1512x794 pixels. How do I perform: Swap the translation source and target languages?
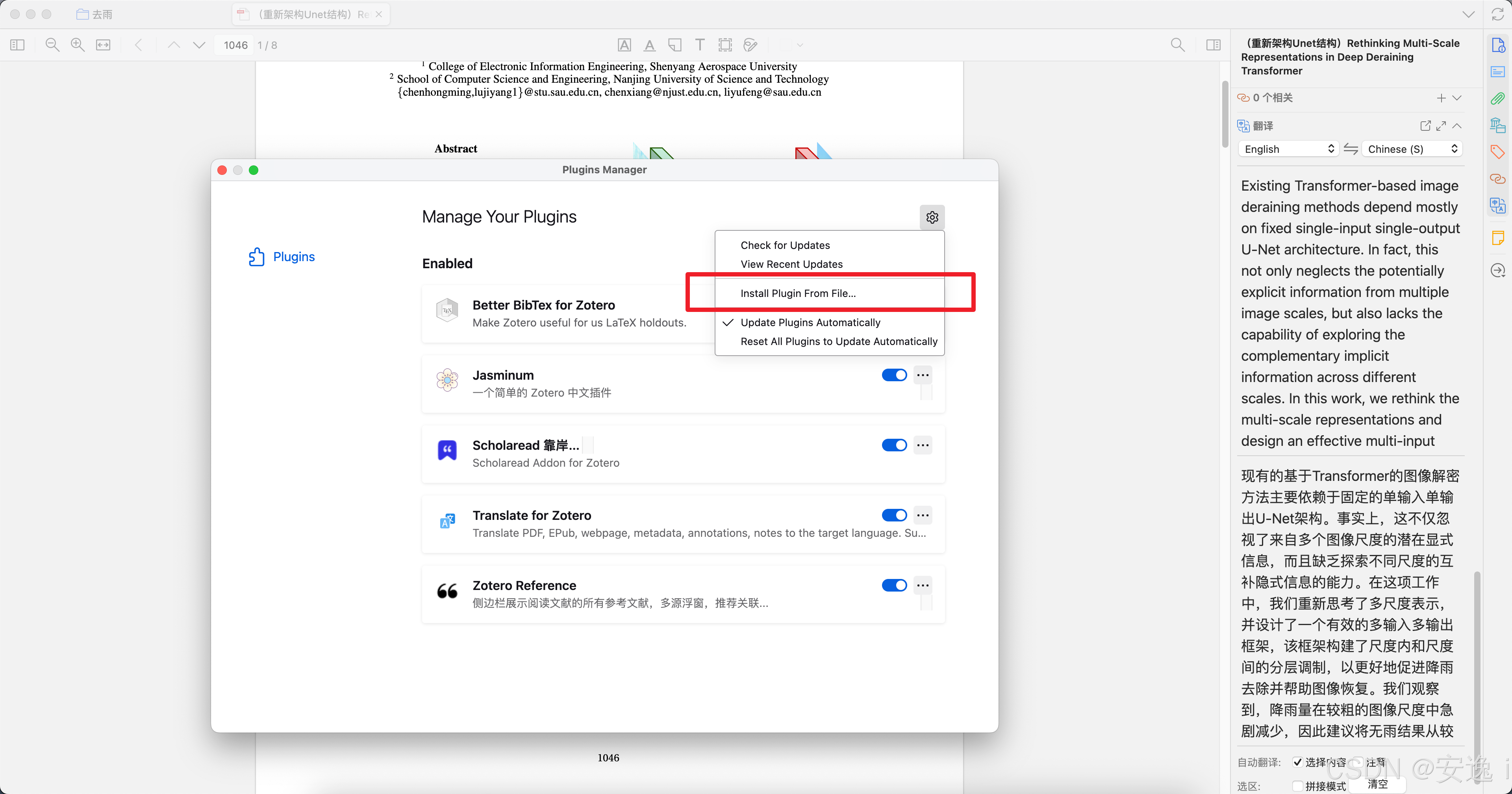tap(1351, 149)
